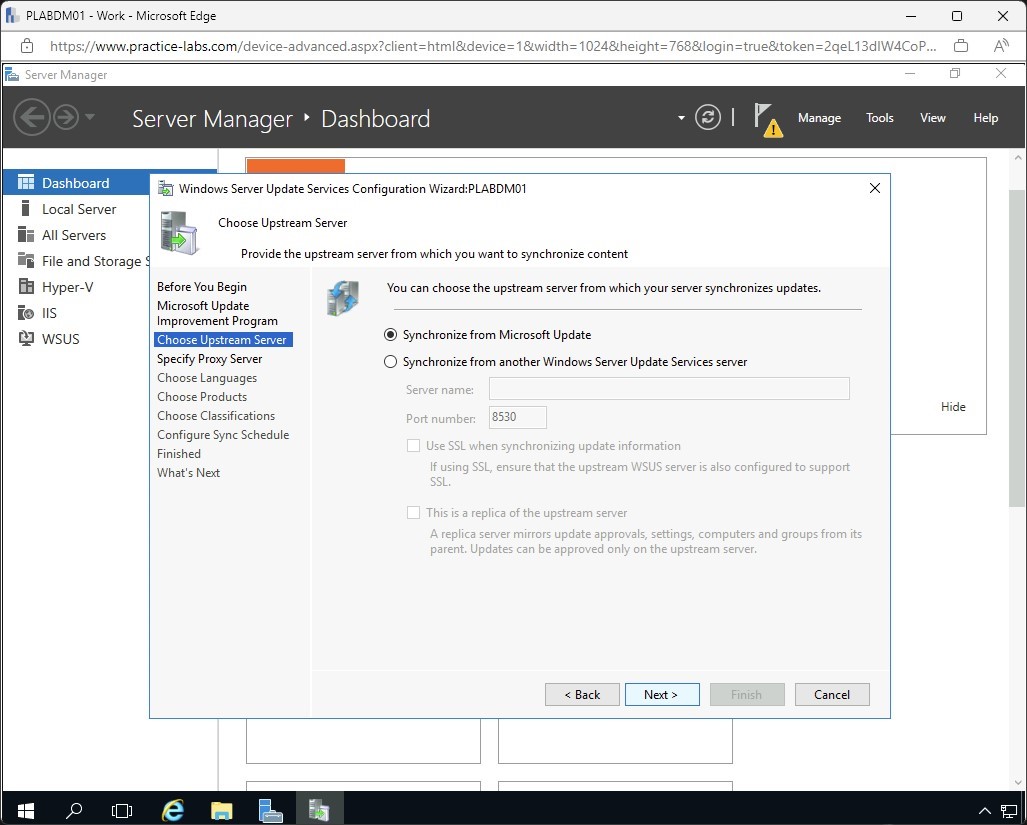Expand the navigation history dropdown arrow
This screenshot has height=825, width=1027.
(x=90, y=118)
